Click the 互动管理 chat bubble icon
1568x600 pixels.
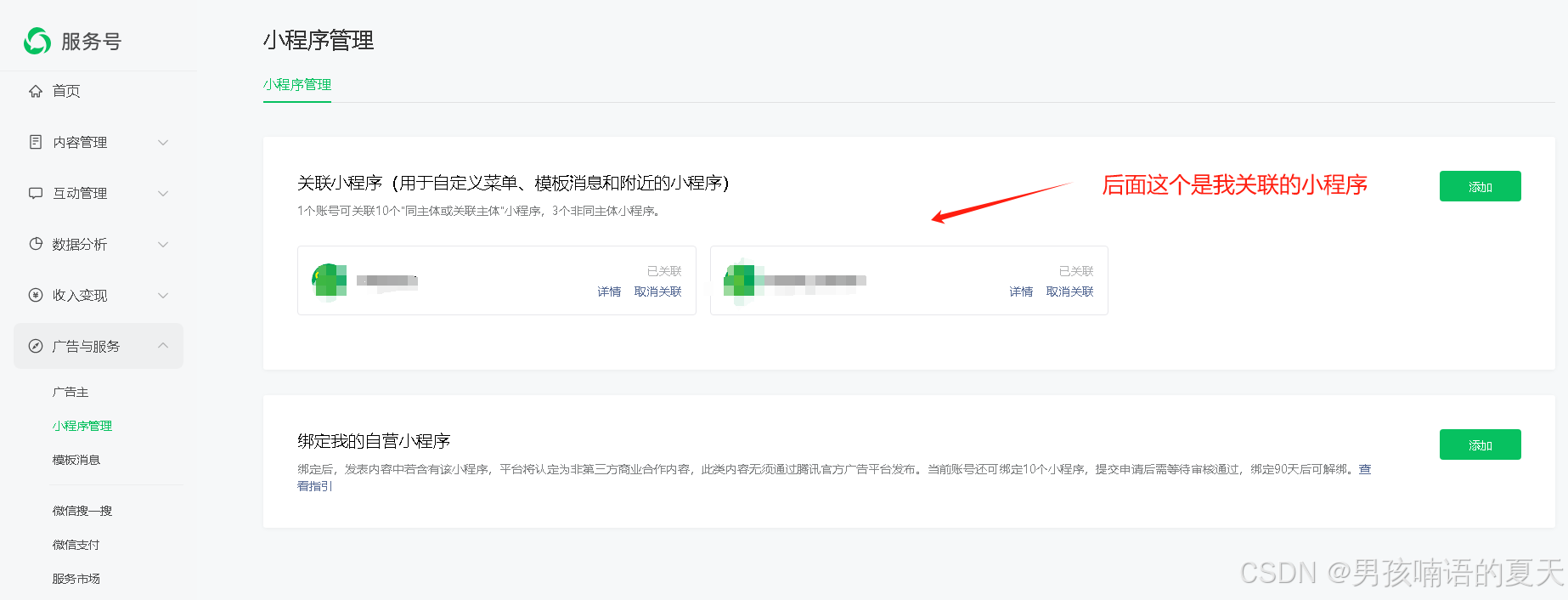[36, 193]
